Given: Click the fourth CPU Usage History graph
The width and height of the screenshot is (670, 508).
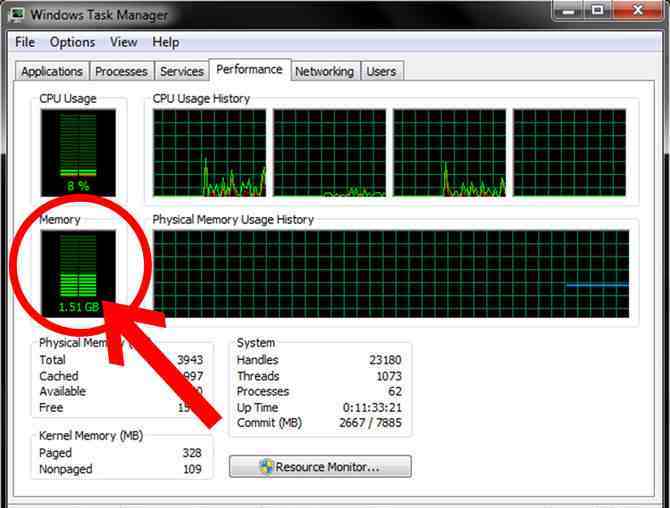Looking at the screenshot, I should tap(570, 153).
